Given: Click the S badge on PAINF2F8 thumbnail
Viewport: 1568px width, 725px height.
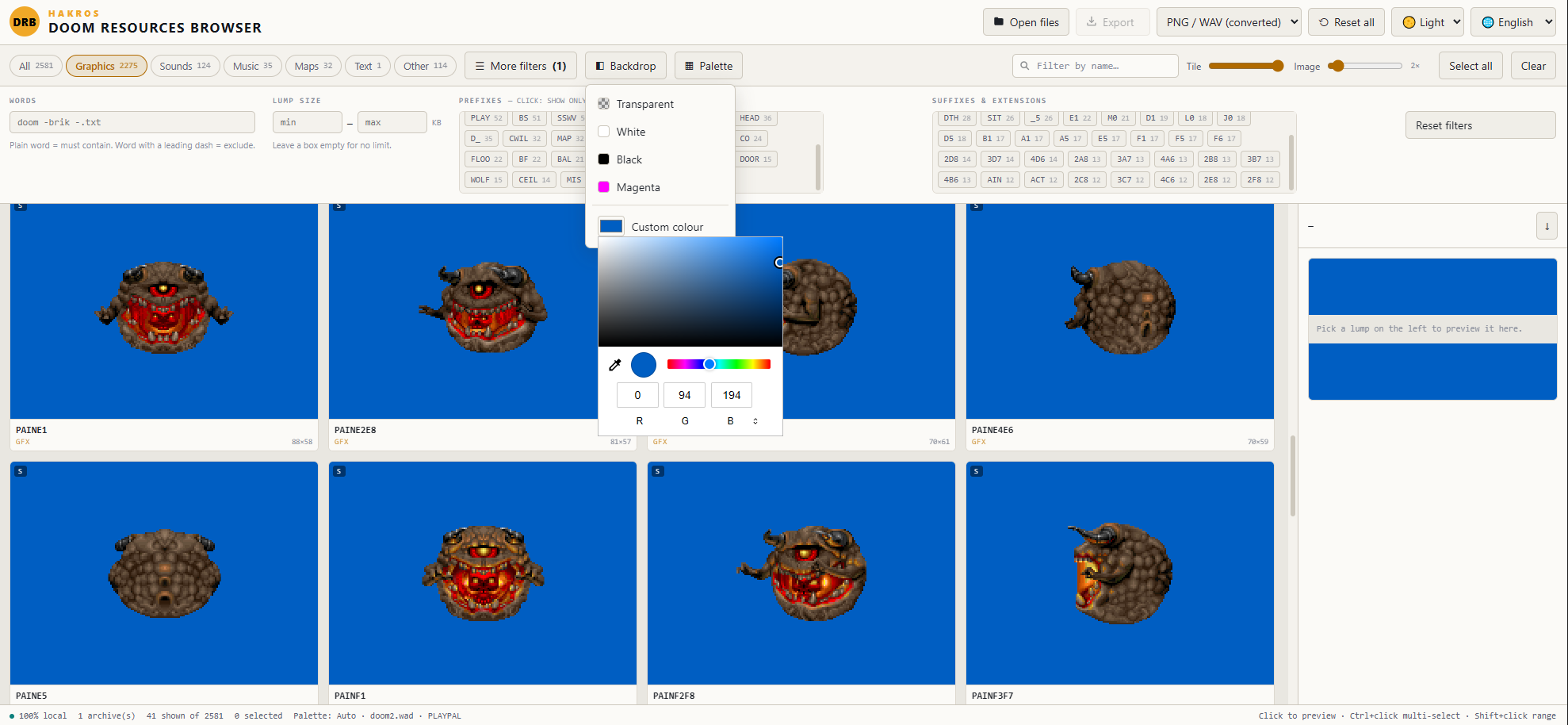Looking at the screenshot, I should 658,471.
